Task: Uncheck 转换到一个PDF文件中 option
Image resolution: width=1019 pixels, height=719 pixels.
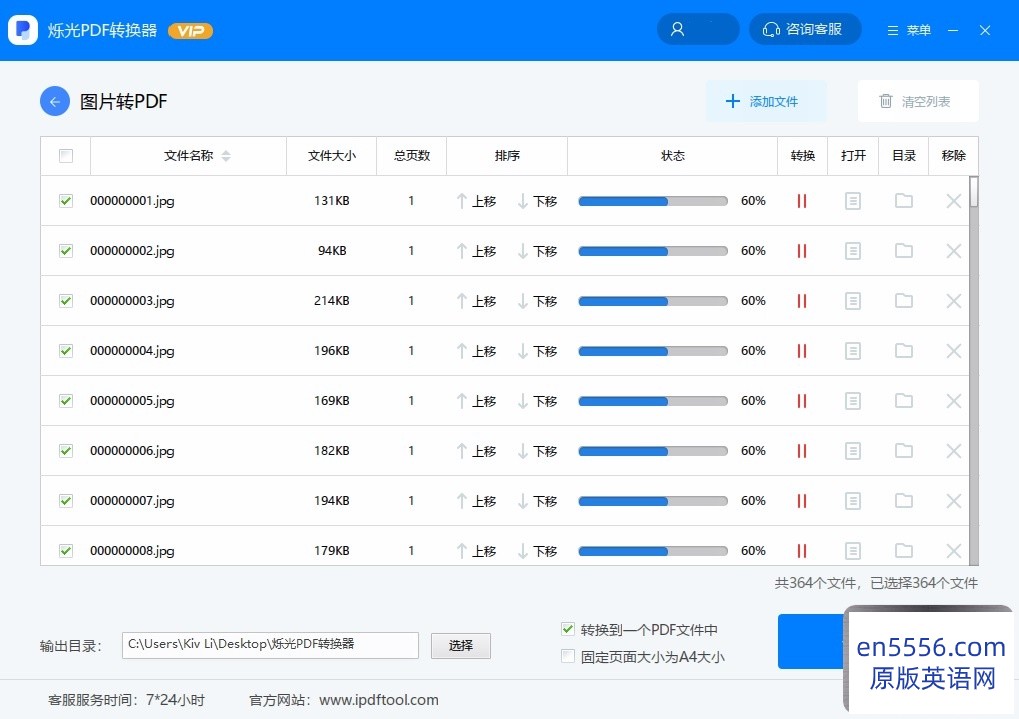Action: tap(568, 630)
